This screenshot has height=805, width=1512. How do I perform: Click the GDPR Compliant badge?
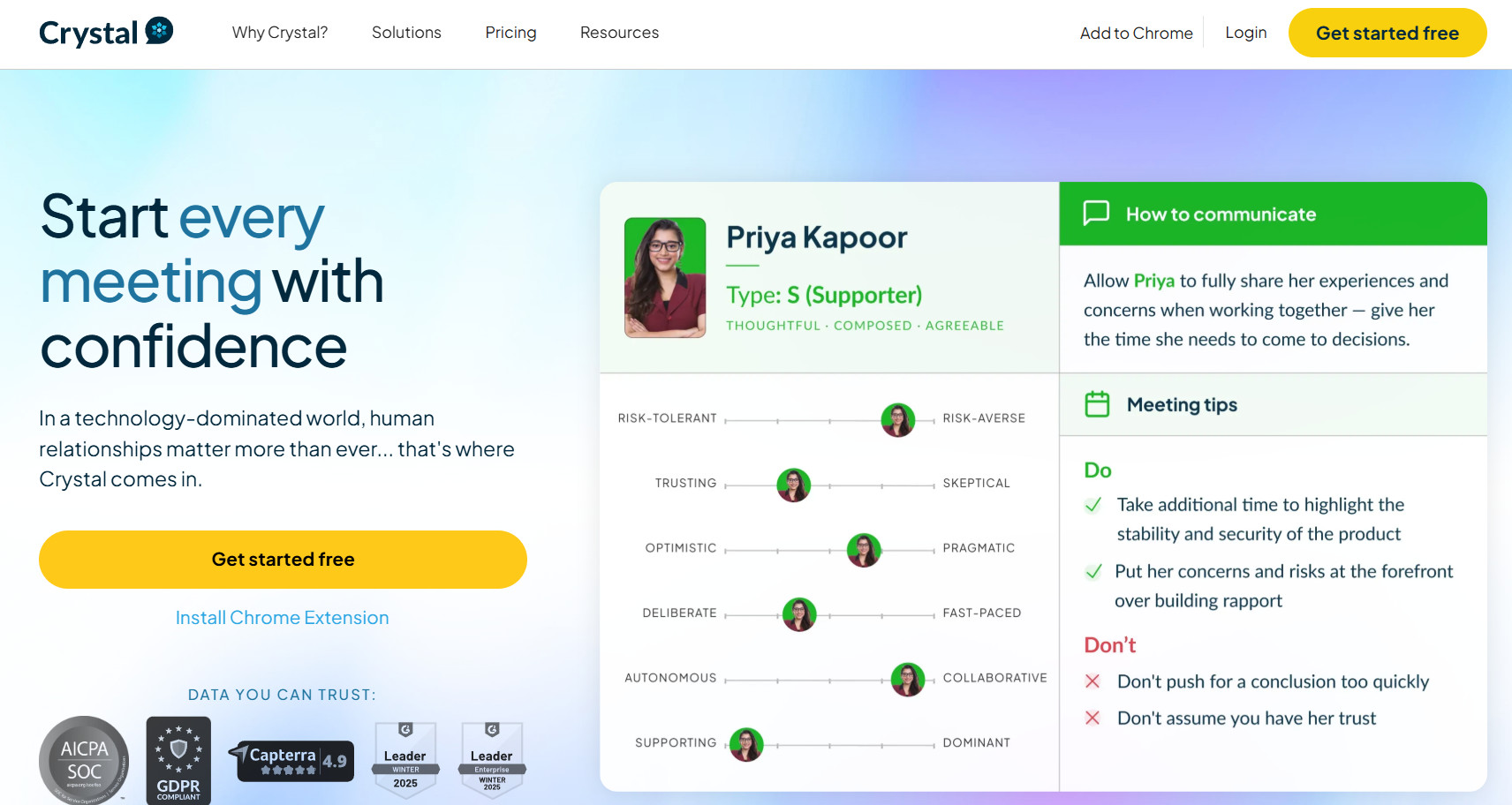(178, 760)
